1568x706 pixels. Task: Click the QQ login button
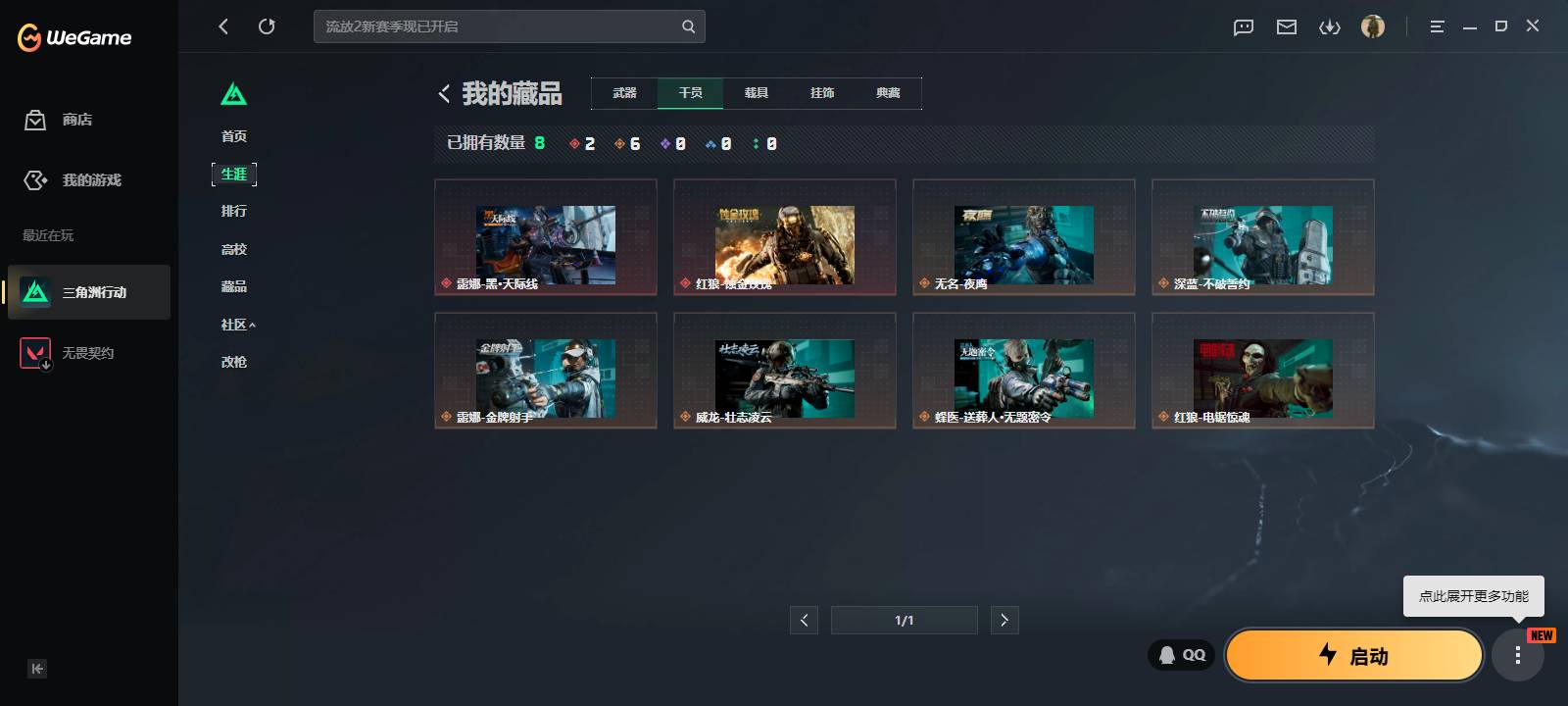coord(1182,655)
